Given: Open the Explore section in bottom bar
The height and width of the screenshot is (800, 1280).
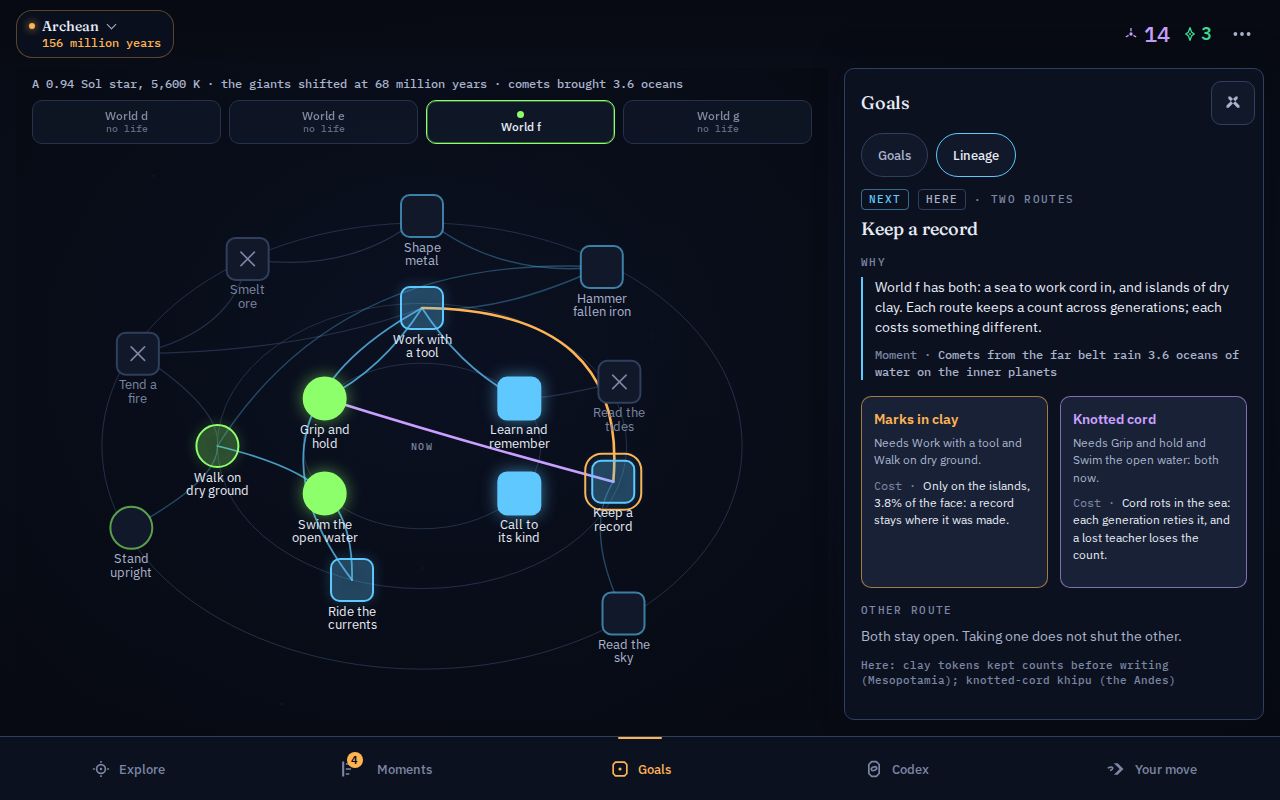Looking at the screenshot, I should (x=128, y=769).
